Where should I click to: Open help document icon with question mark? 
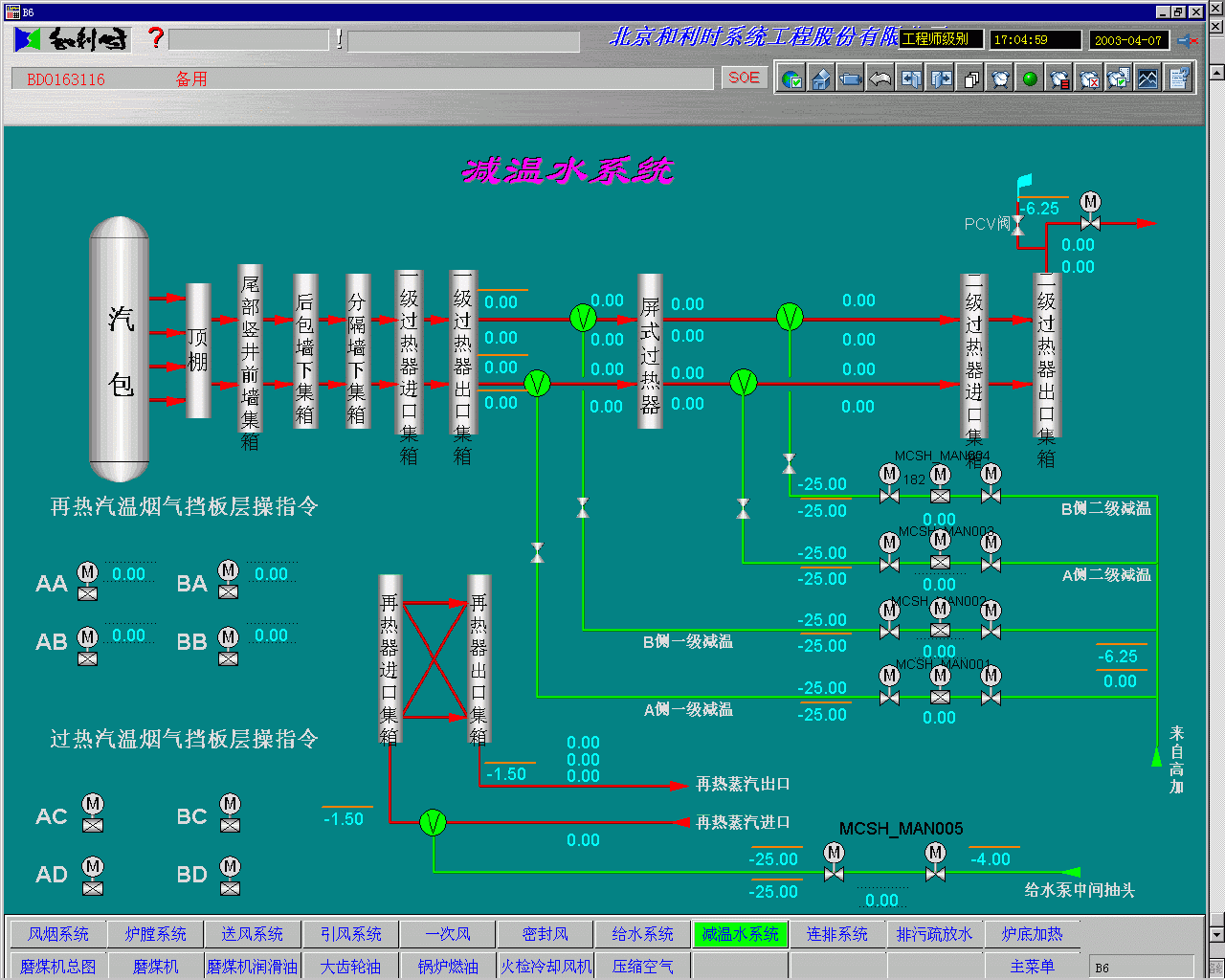[x=1178, y=79]
